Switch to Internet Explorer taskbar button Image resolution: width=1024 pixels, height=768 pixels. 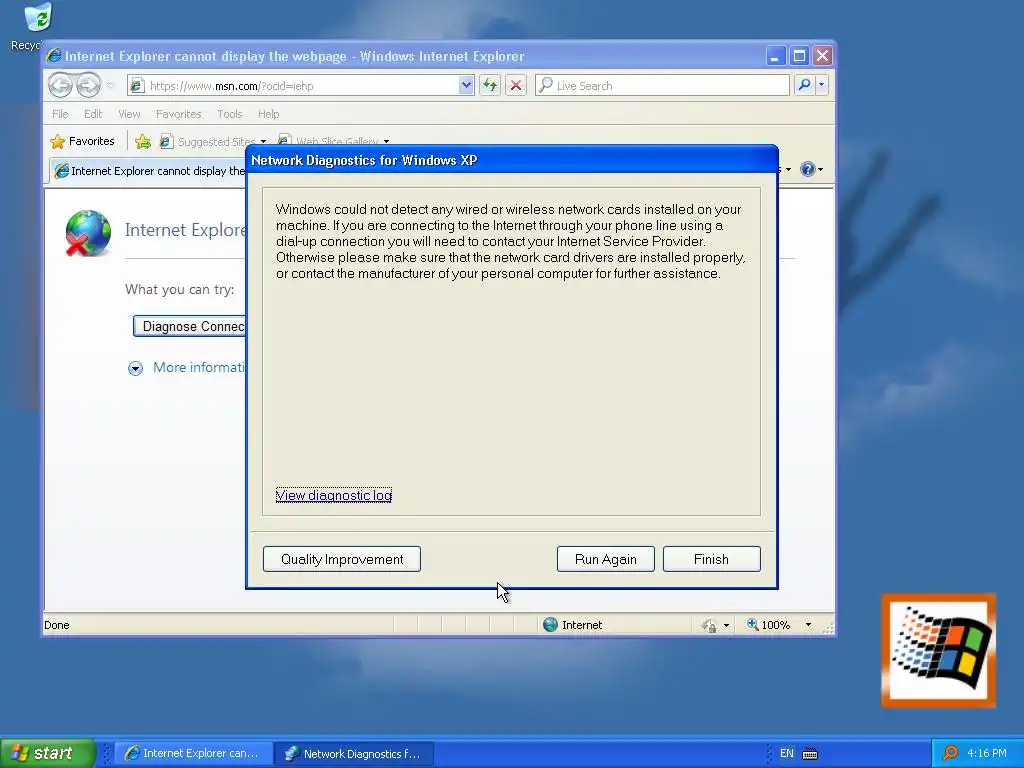[x=193, y=754]
